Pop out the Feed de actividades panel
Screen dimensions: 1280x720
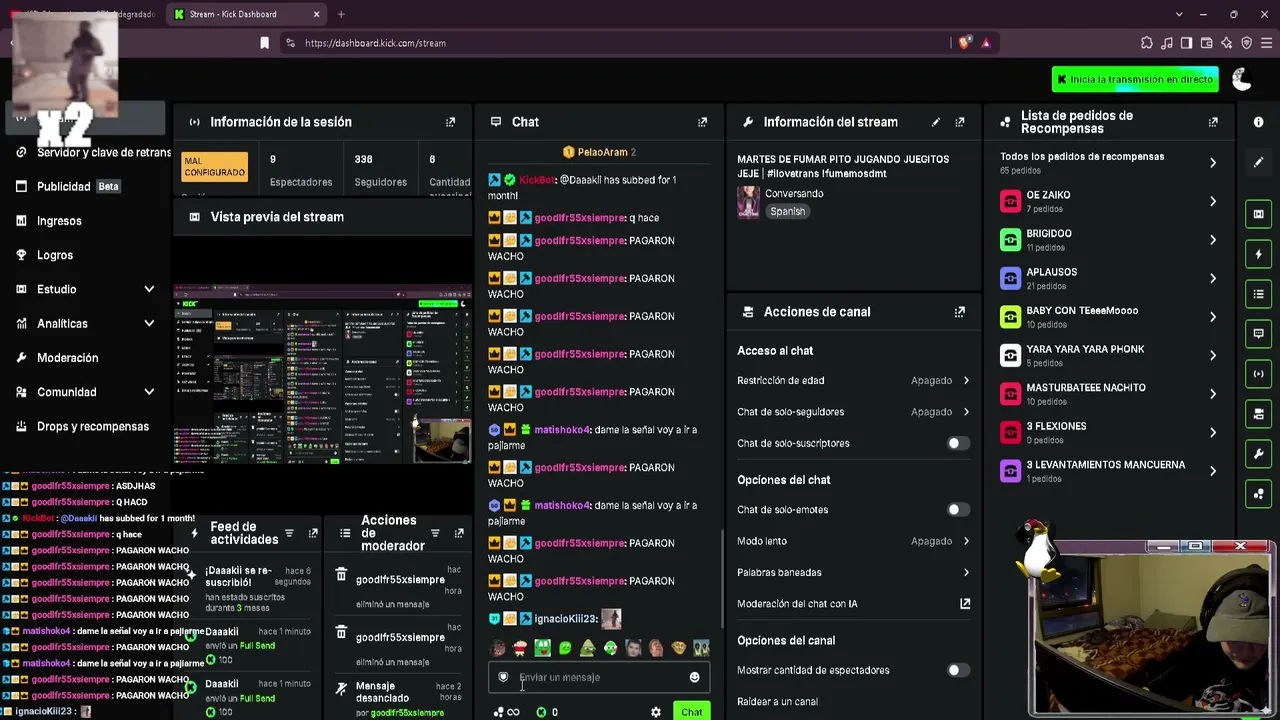pyautogui.click(x=313, y=534)
